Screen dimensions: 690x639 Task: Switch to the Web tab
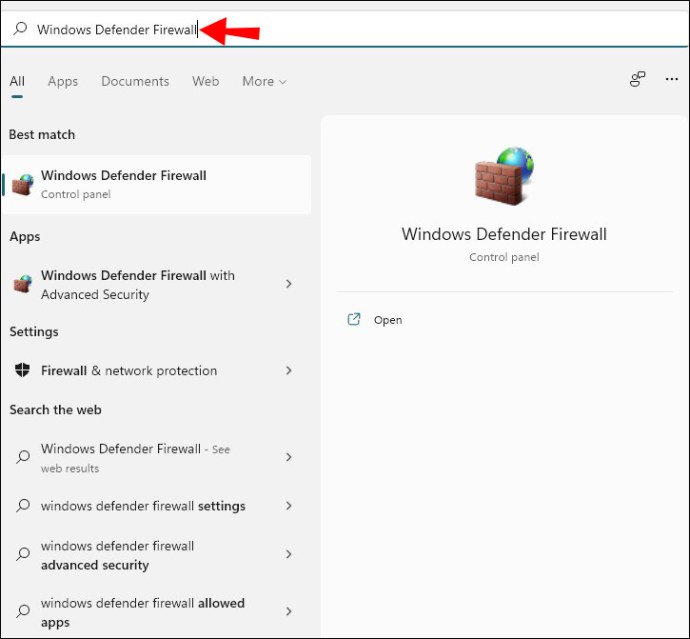point(206,81)
